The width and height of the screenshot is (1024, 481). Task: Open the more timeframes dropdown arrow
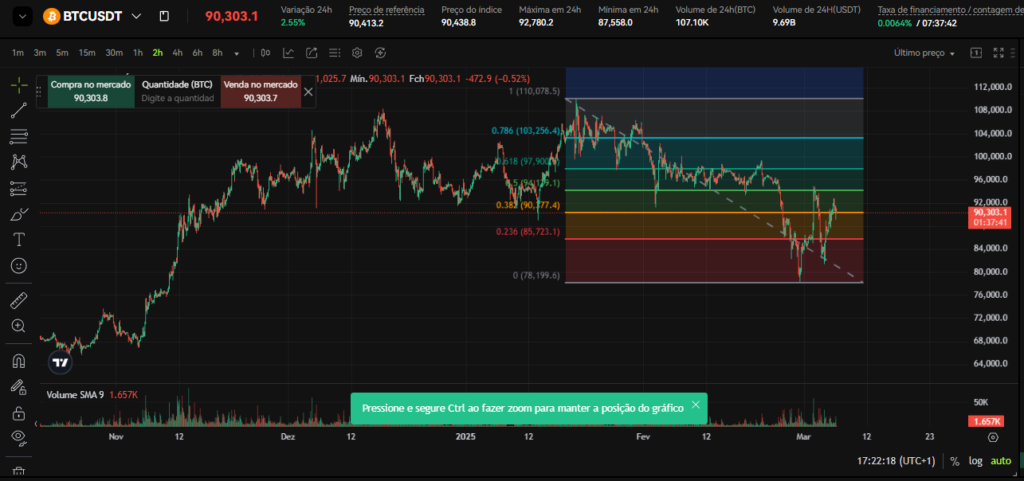pos(237,53)
